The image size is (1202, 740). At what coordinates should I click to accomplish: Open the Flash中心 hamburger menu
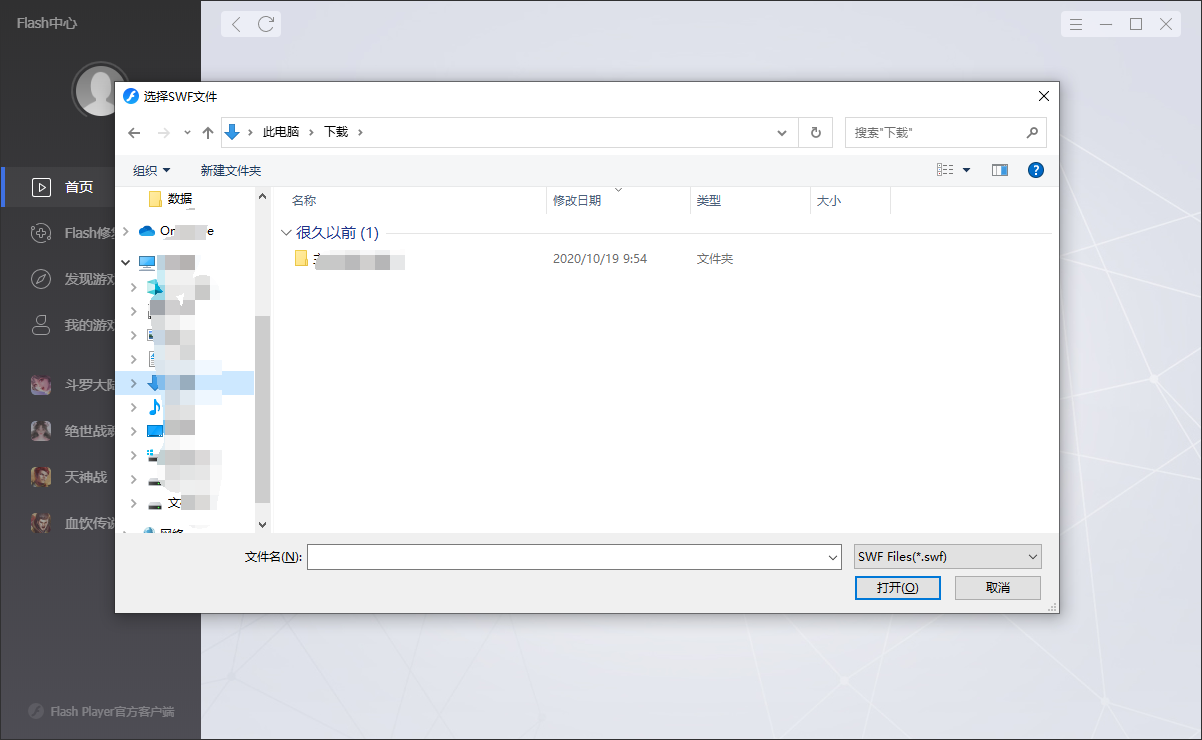pyautogui.click(x=1076, y=24)
